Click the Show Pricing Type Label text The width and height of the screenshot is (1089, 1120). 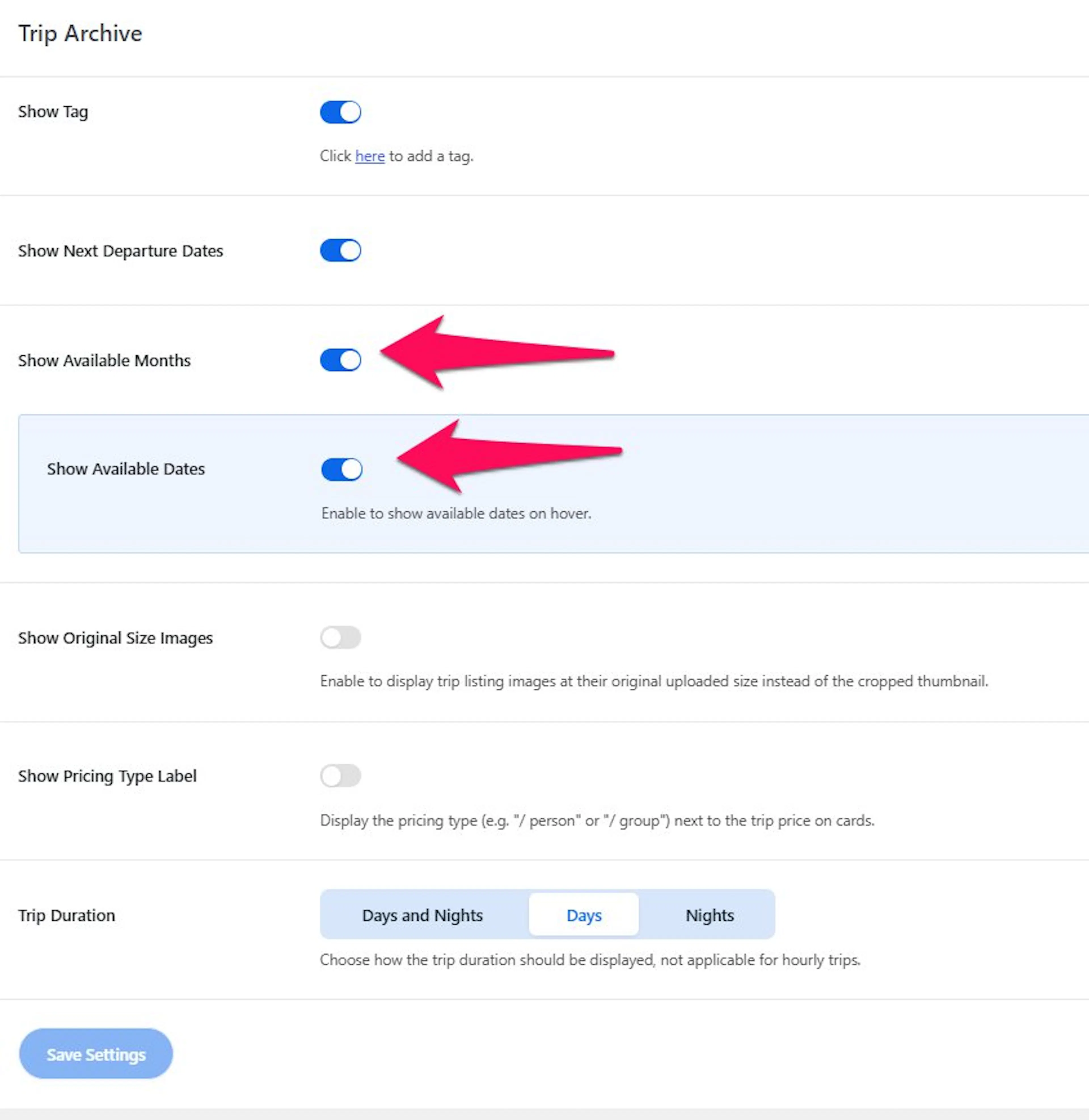(107, 776)
